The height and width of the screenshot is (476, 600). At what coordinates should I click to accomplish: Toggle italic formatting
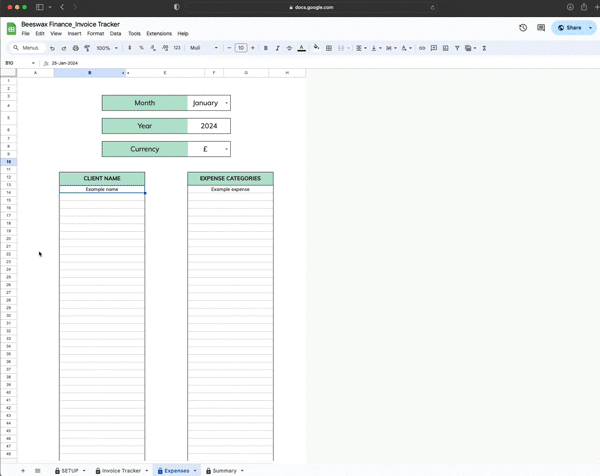(278, 48)
